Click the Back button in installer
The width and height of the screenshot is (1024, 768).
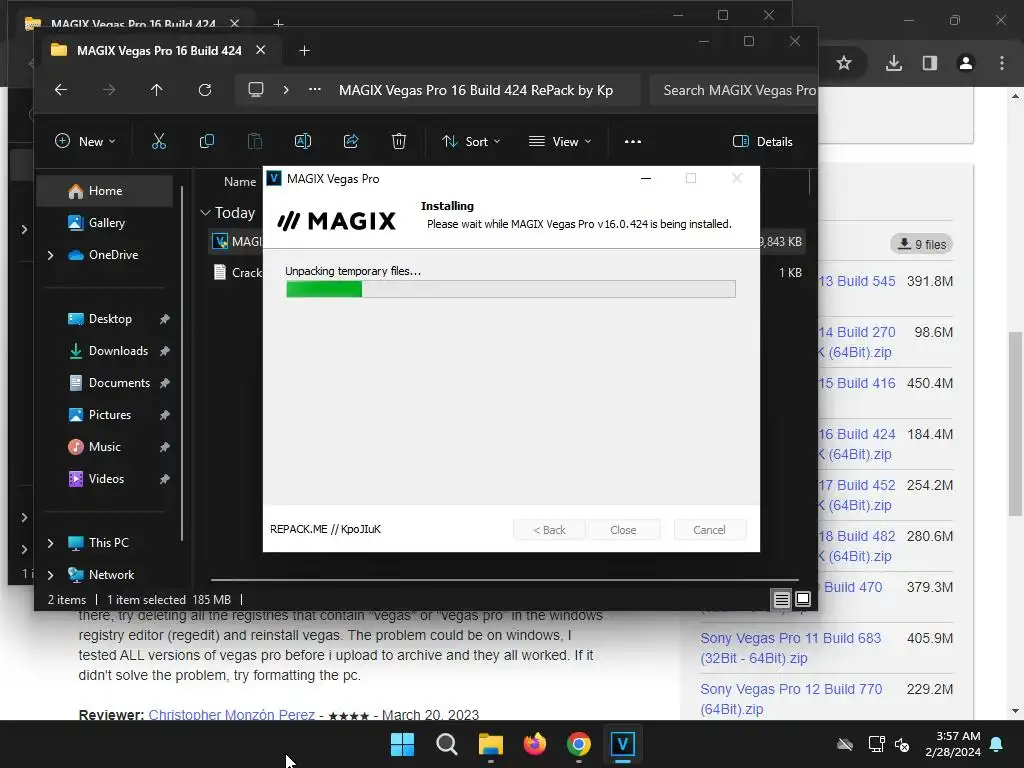549,530
